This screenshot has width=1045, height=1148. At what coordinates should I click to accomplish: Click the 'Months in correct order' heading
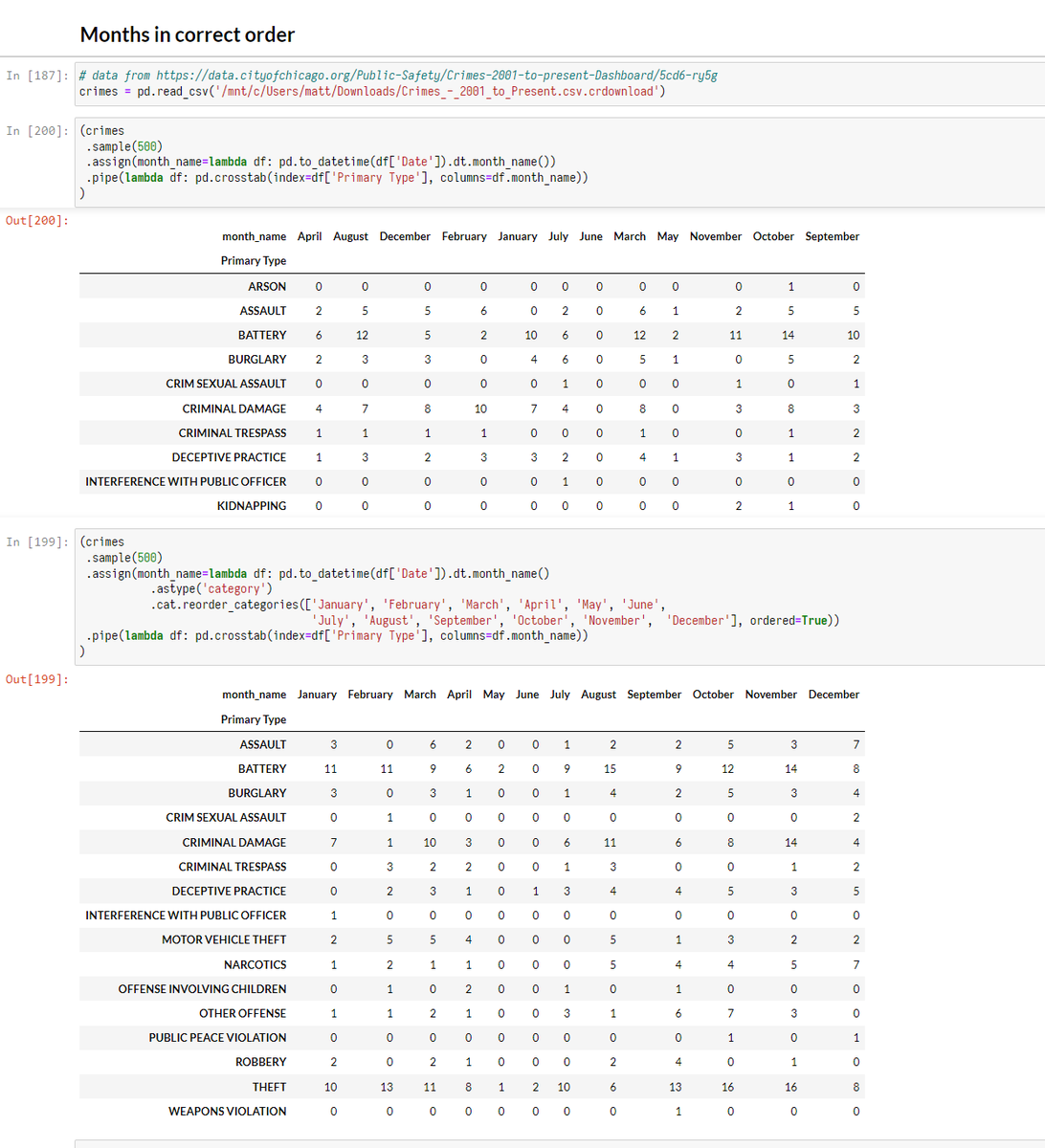coord(189,34)
